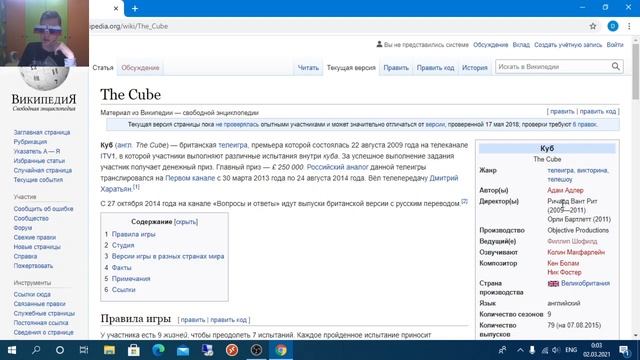Open Microsoft Store from taskbar
Screen dimensions: 640x360
[133, 350]
